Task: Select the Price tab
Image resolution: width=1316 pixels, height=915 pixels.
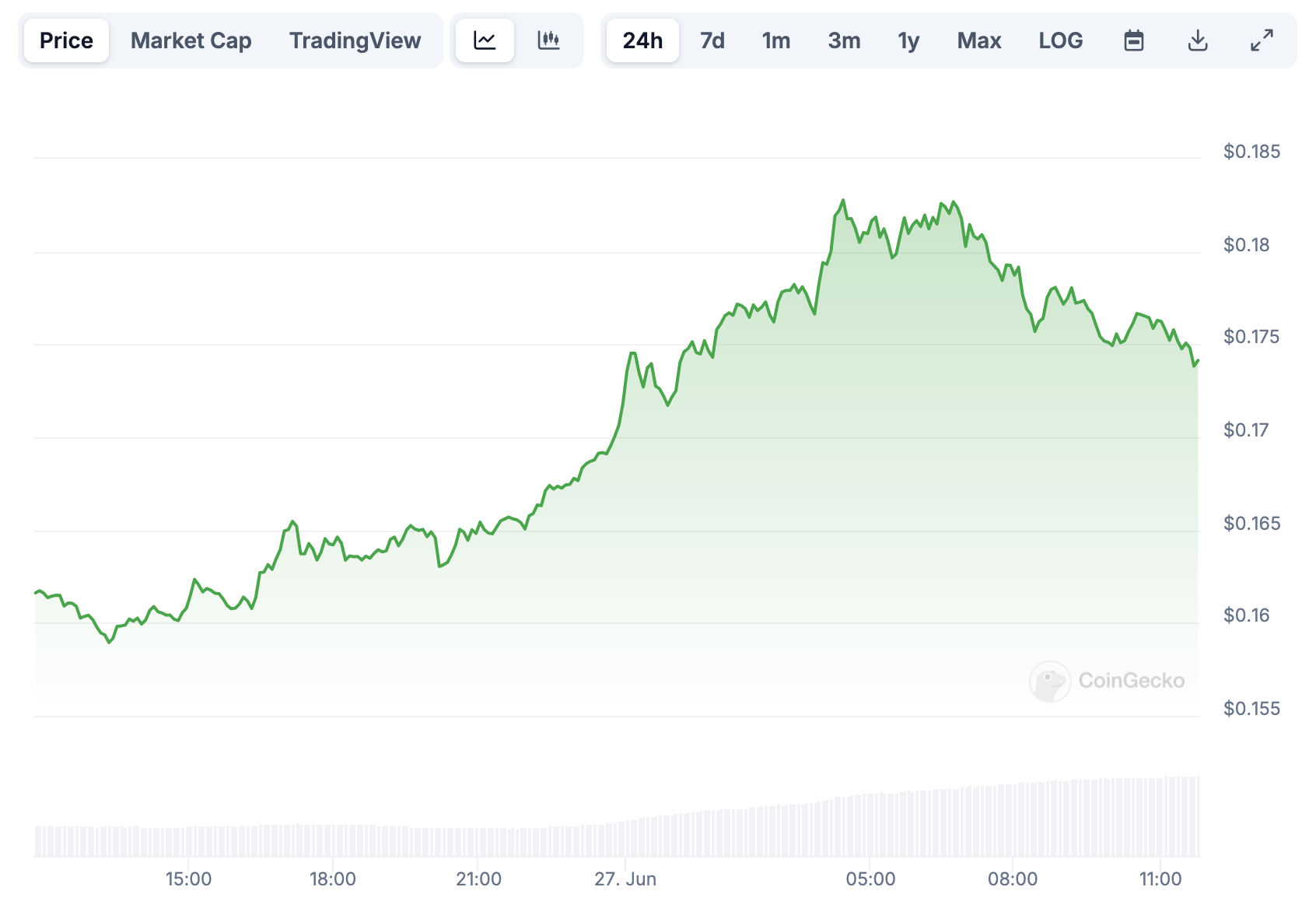Action: tap(66, 40)
